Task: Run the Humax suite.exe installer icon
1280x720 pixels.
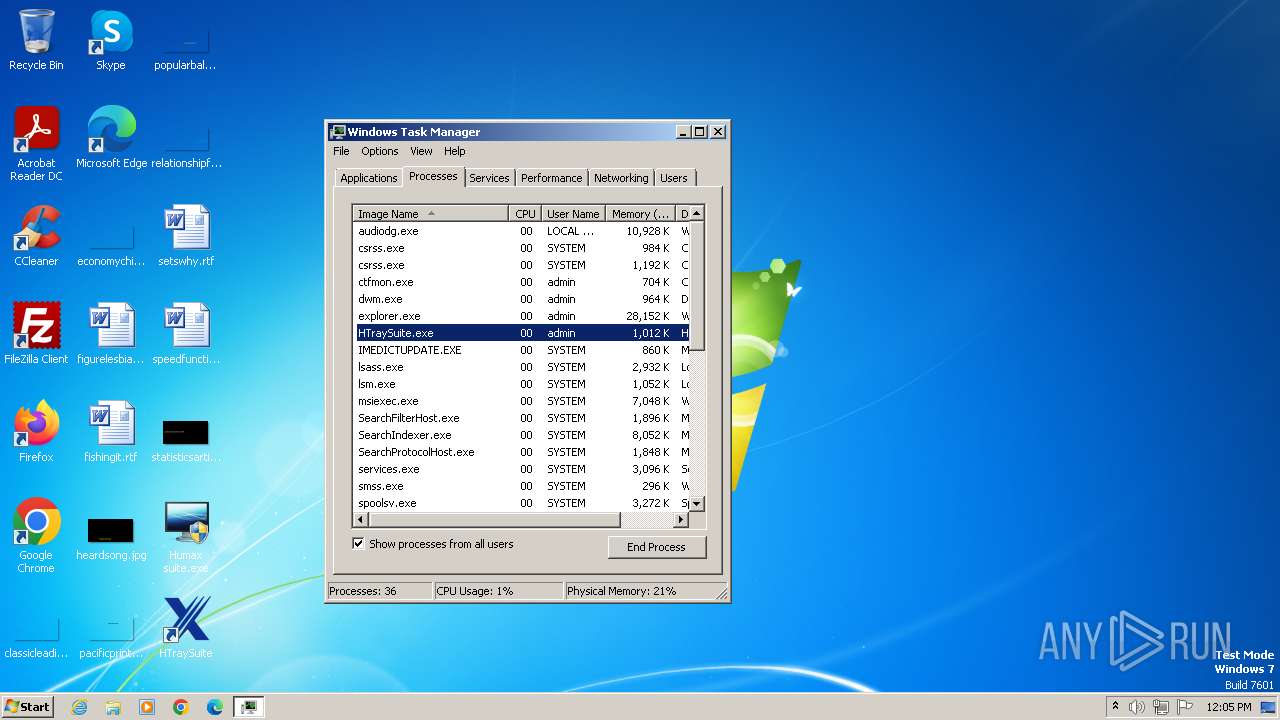Action: point(186,535)
